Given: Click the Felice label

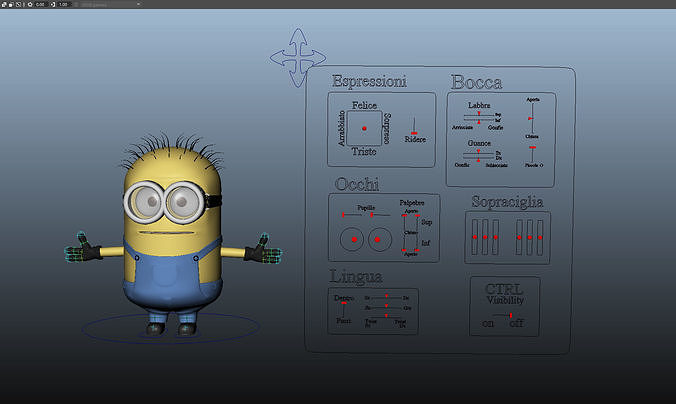Looking at the screenshot, I should coord(364,105).
